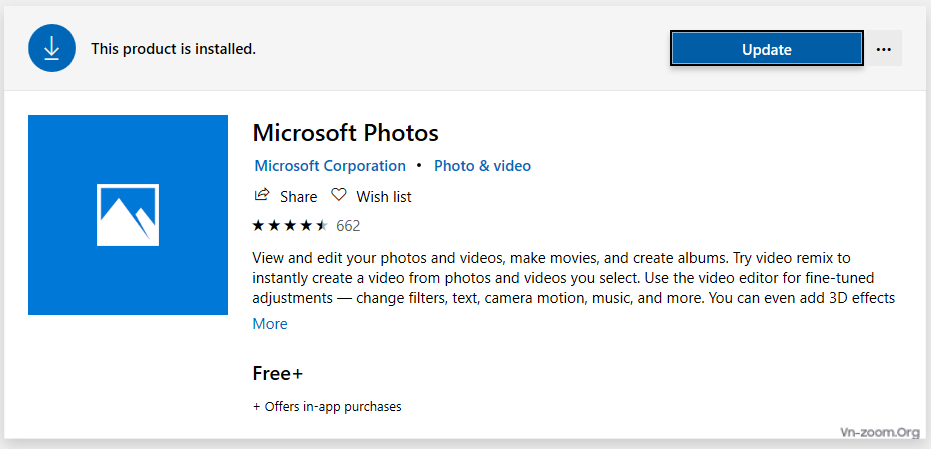Click the Share text label
The width and height of the screenshot is (931, 449).
299,197
